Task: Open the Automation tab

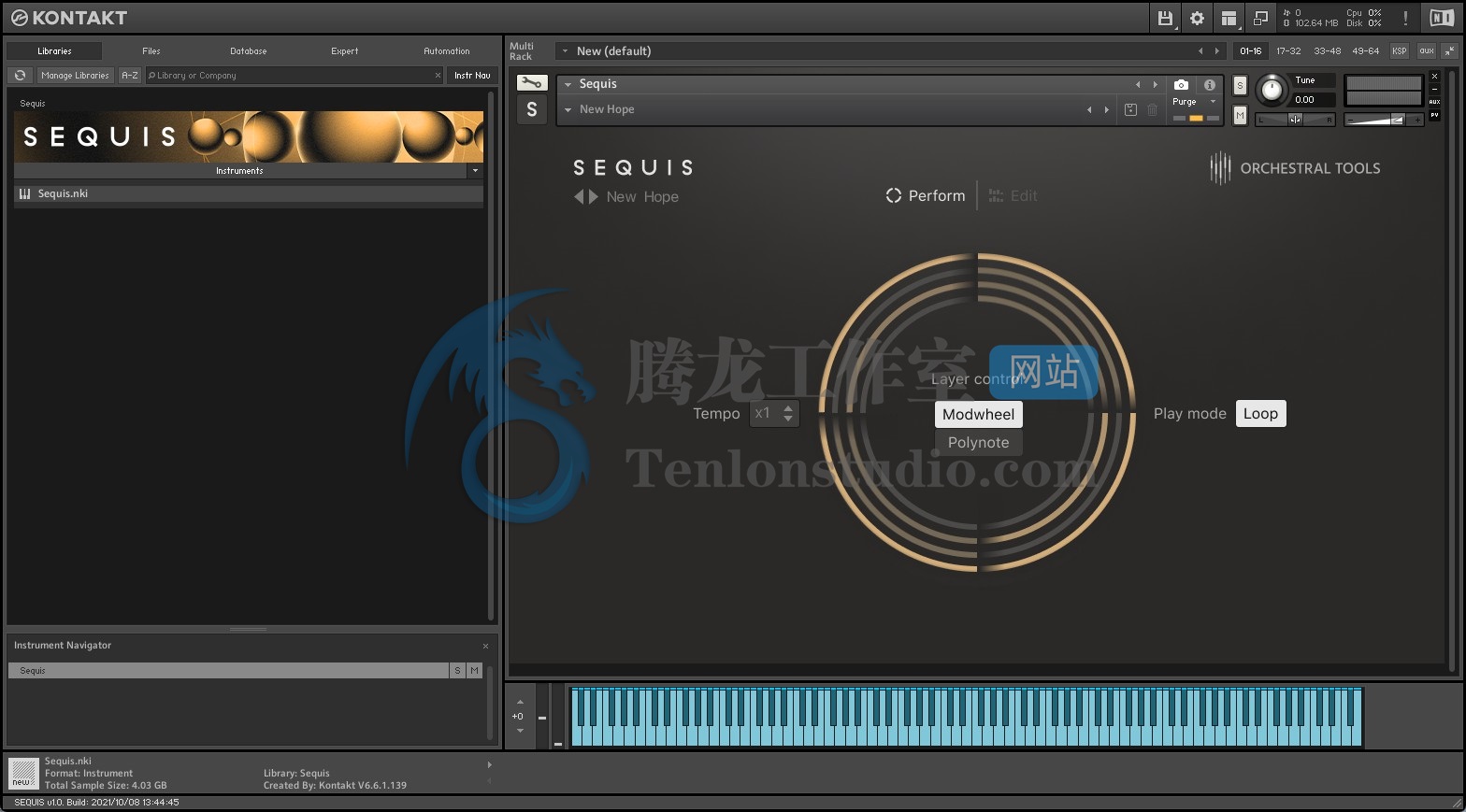Action: tap(446, 51)
